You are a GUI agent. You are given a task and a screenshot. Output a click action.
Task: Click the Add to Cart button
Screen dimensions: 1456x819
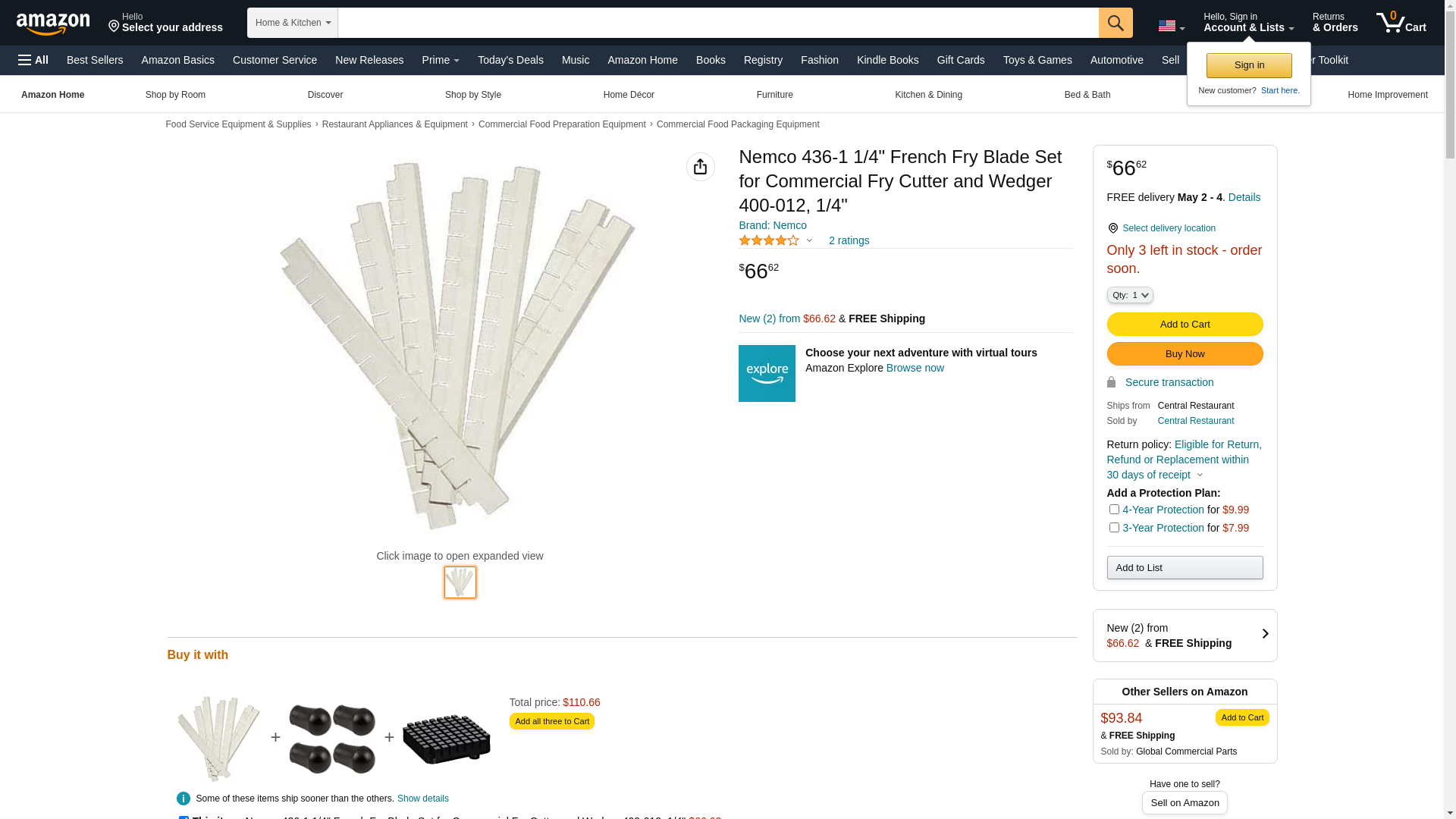1185,325
